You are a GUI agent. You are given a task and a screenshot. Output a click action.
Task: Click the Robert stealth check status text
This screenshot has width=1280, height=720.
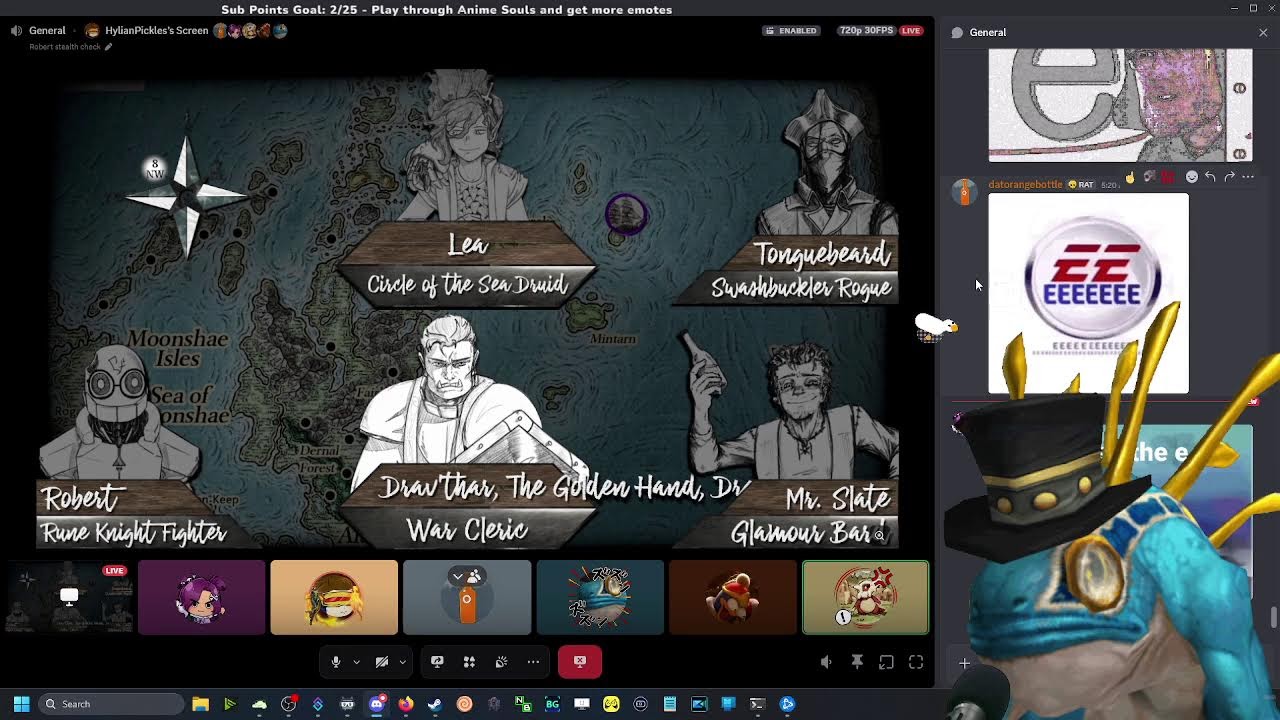point(65,47)
